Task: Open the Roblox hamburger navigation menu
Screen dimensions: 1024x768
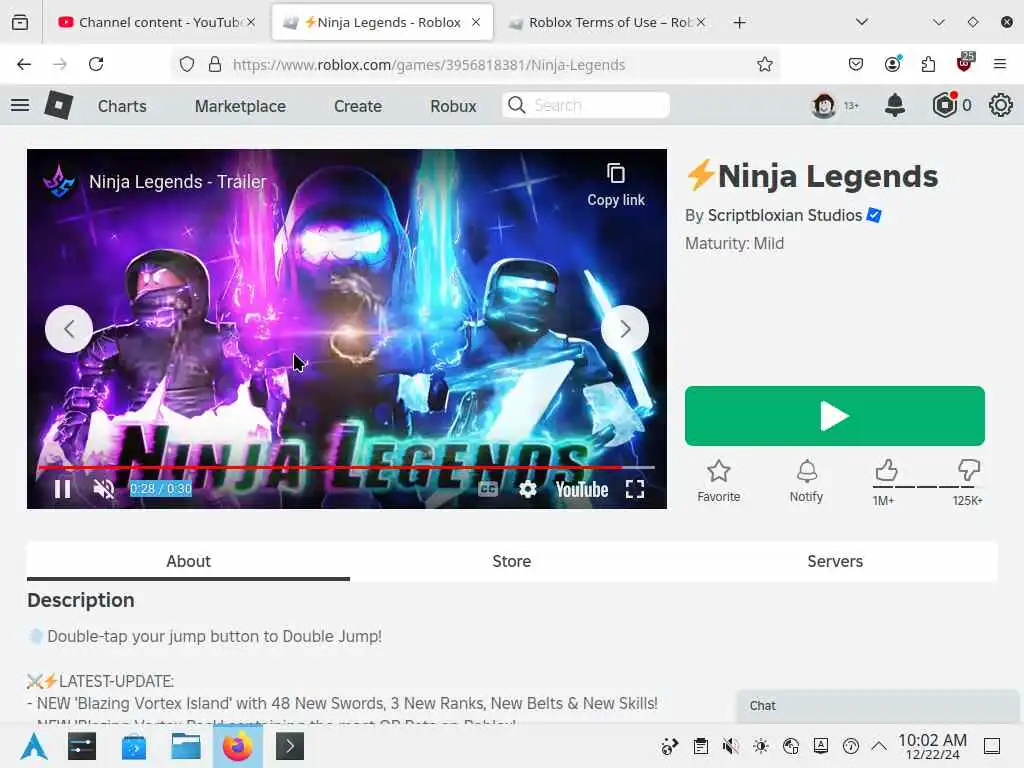Action: 20,105
